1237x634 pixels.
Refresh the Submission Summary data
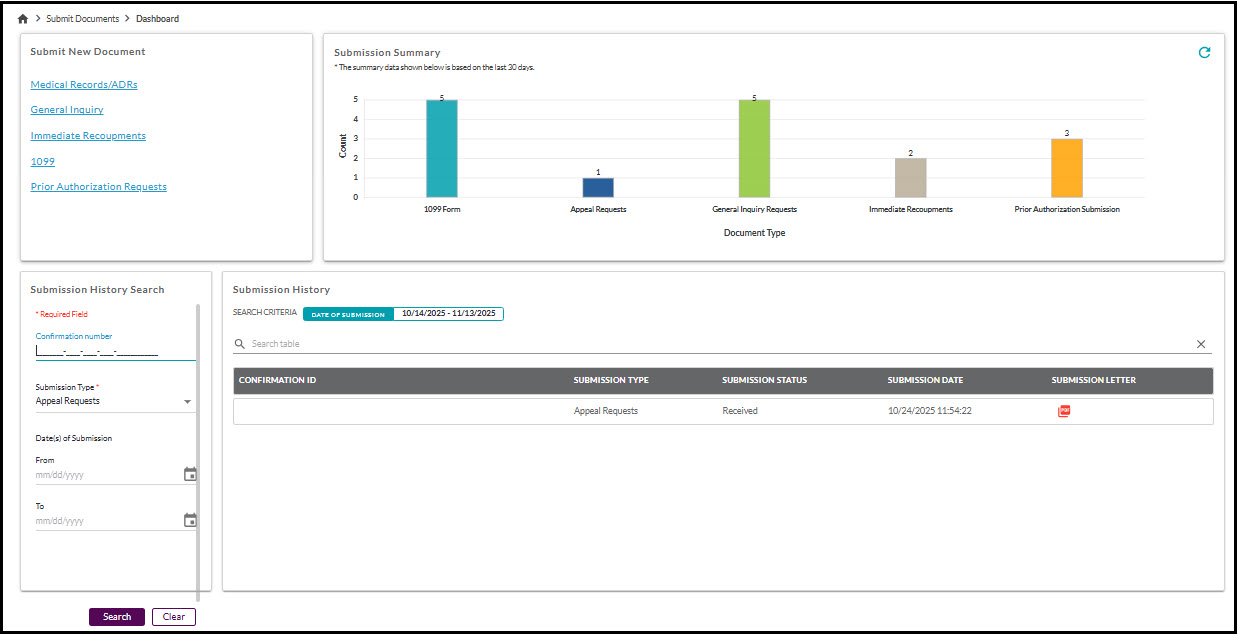[1204, 52]
